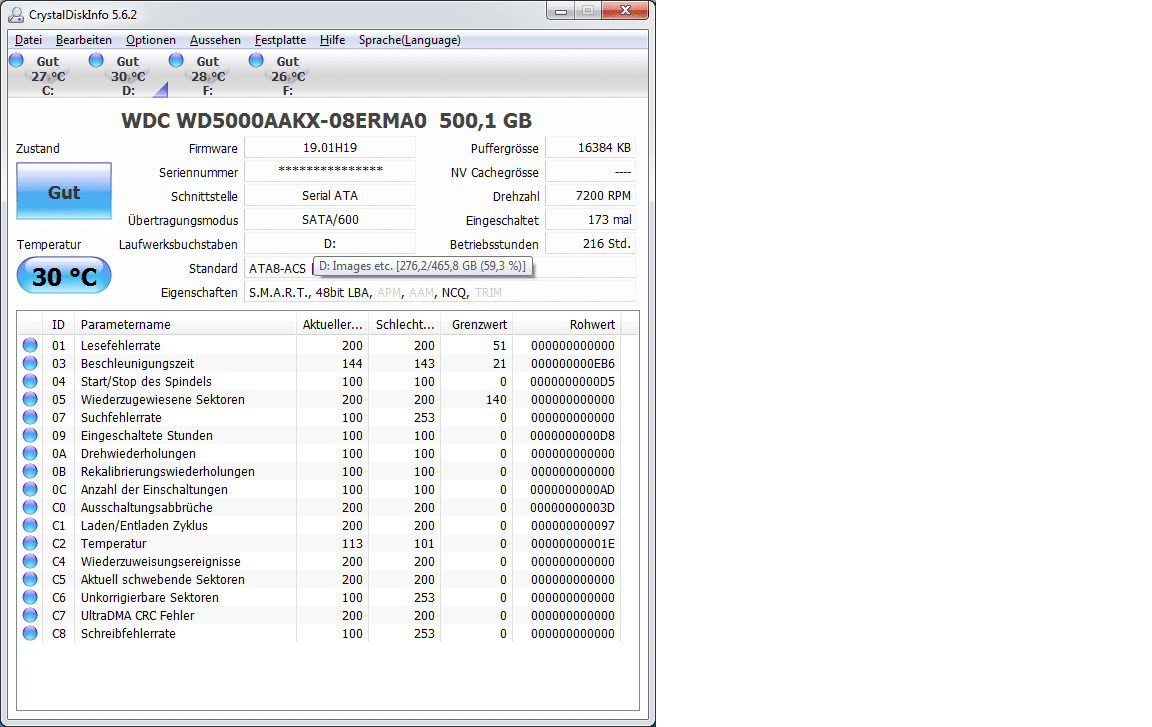This screenshot has width=1152, height=727.
Task: Select the Lesefehlerrate parameter name
Action: tap(120, 345)
